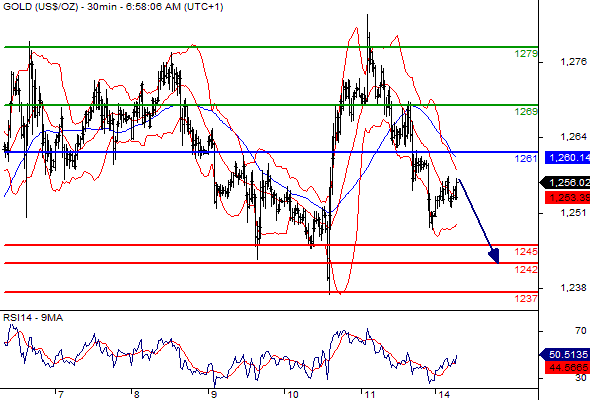Click the red 1,253.39 price tag

(567, 197)
